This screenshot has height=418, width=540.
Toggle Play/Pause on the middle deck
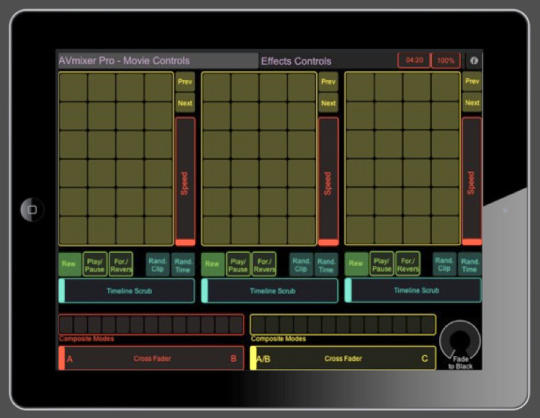coord(238,264)
